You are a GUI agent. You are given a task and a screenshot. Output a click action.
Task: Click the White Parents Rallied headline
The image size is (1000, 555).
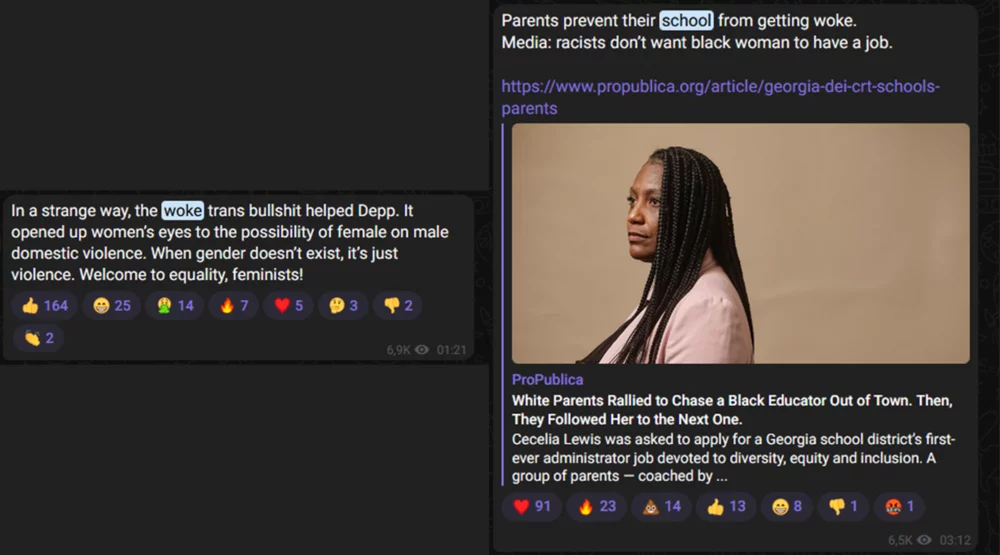[x=732, y=410]
